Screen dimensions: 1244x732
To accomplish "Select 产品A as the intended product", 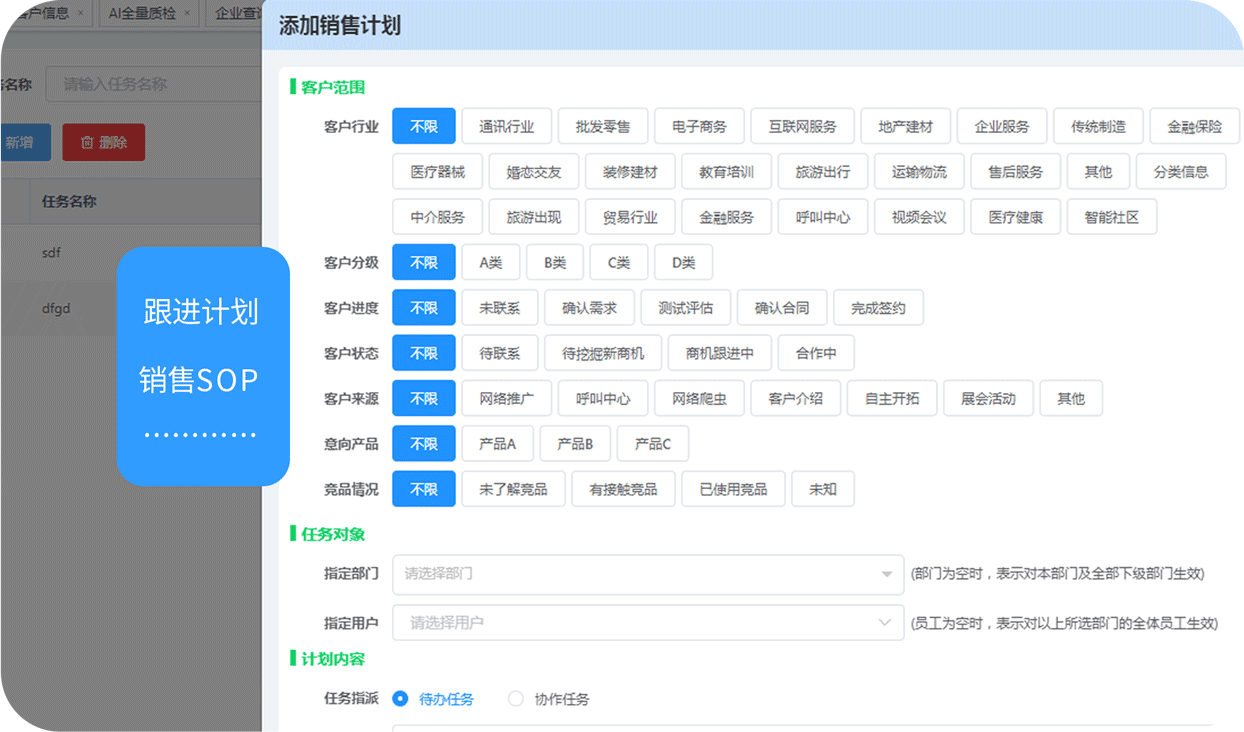I will (497, 444).
